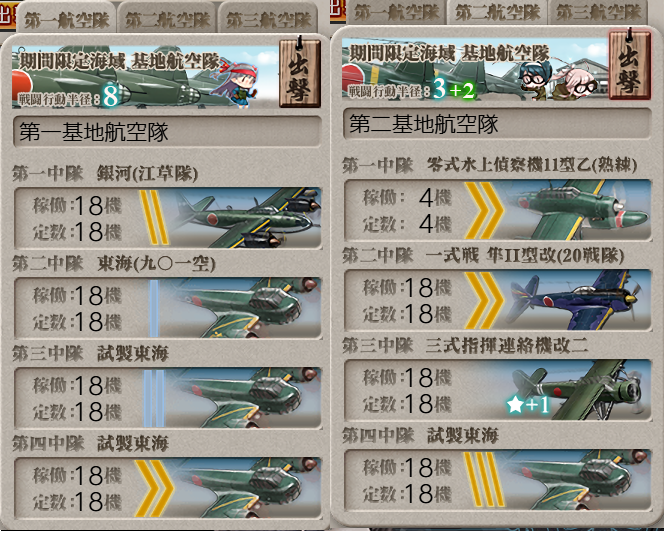Click the double-chevron proficiency mark on 隼II型改
664x535 pixels.
pyautogui.click(x=484, y=300)
